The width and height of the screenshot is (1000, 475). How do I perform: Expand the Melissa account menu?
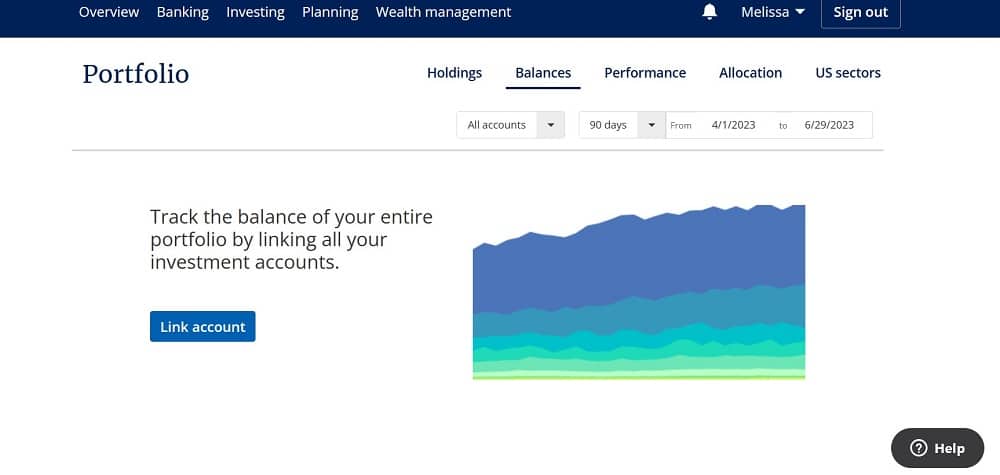click(773, 12)
